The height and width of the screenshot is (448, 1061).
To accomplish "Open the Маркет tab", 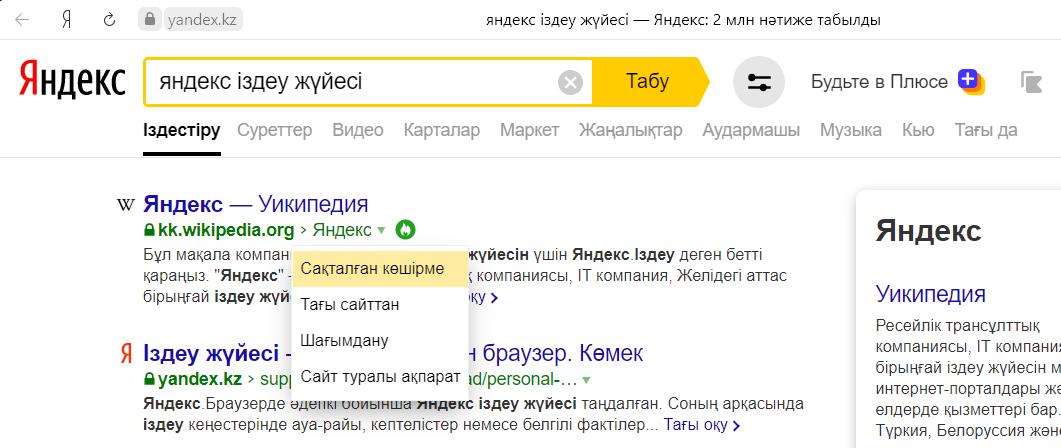I will pyautogui.click(x=530, y=130).
